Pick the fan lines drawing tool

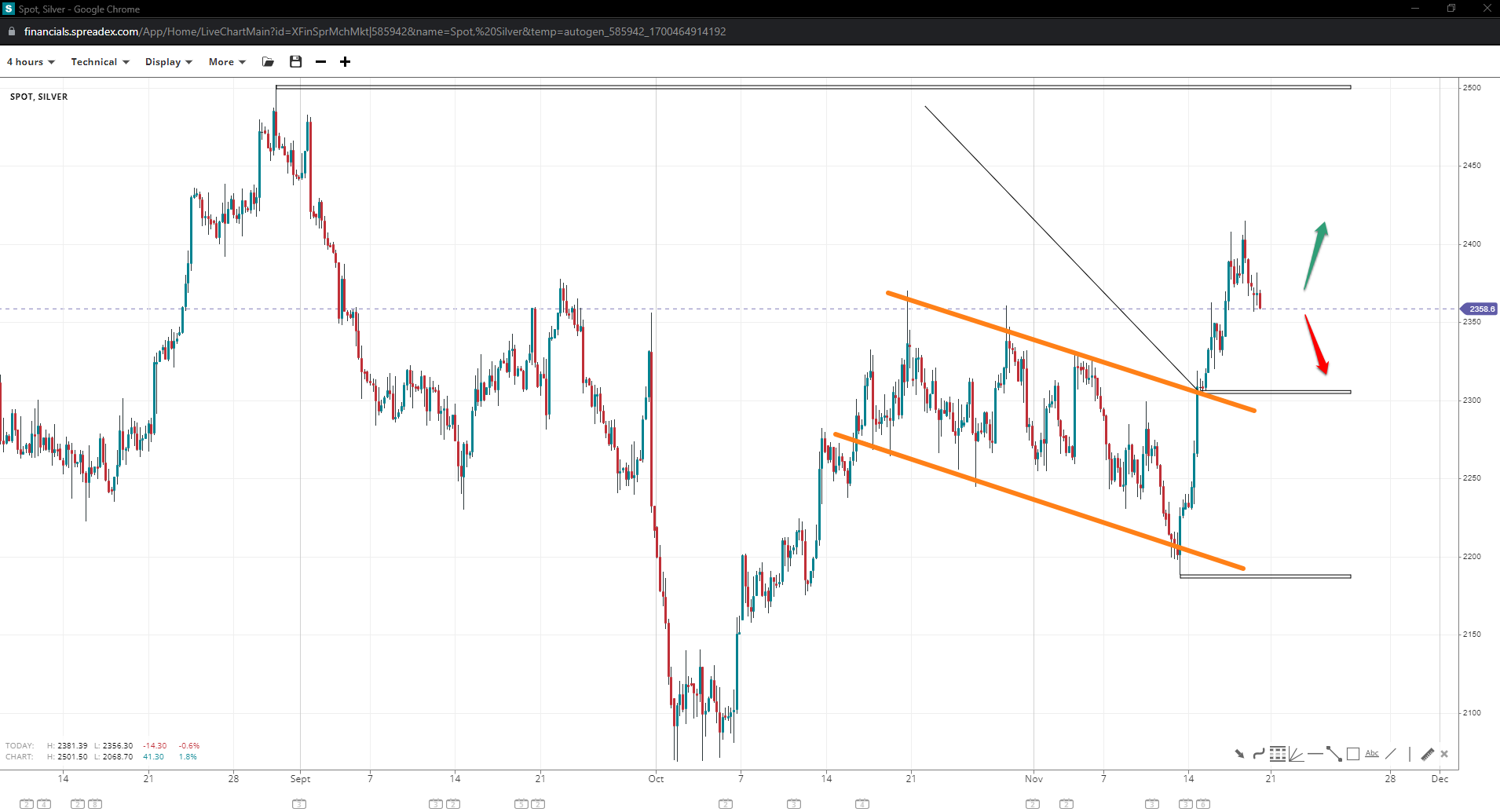(x=1297, y=754)
